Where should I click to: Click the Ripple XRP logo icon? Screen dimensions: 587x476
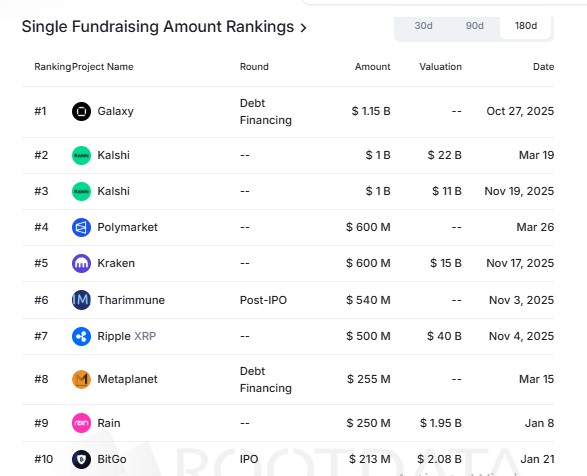pyautogui.click(x=81, y=336)
